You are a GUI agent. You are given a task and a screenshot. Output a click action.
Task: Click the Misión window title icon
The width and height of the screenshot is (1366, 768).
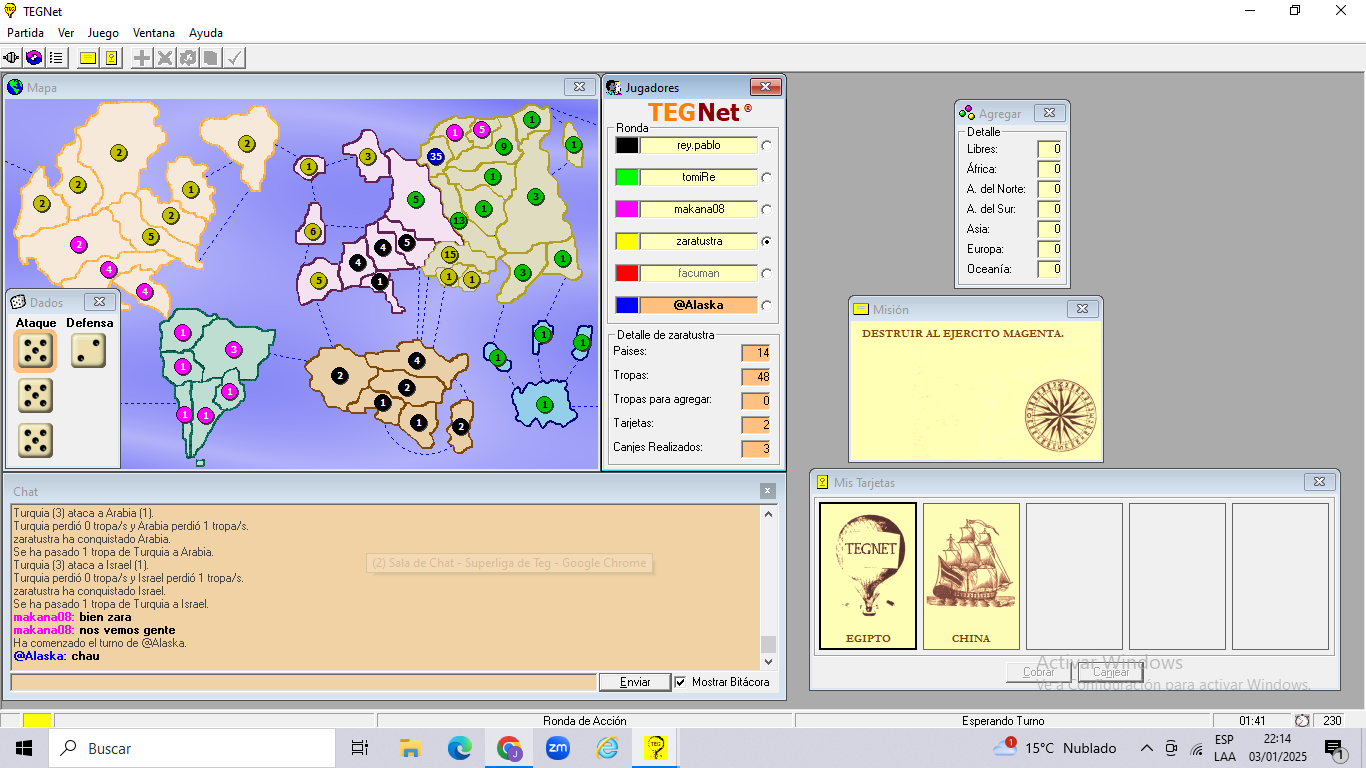tap(860, 309)
